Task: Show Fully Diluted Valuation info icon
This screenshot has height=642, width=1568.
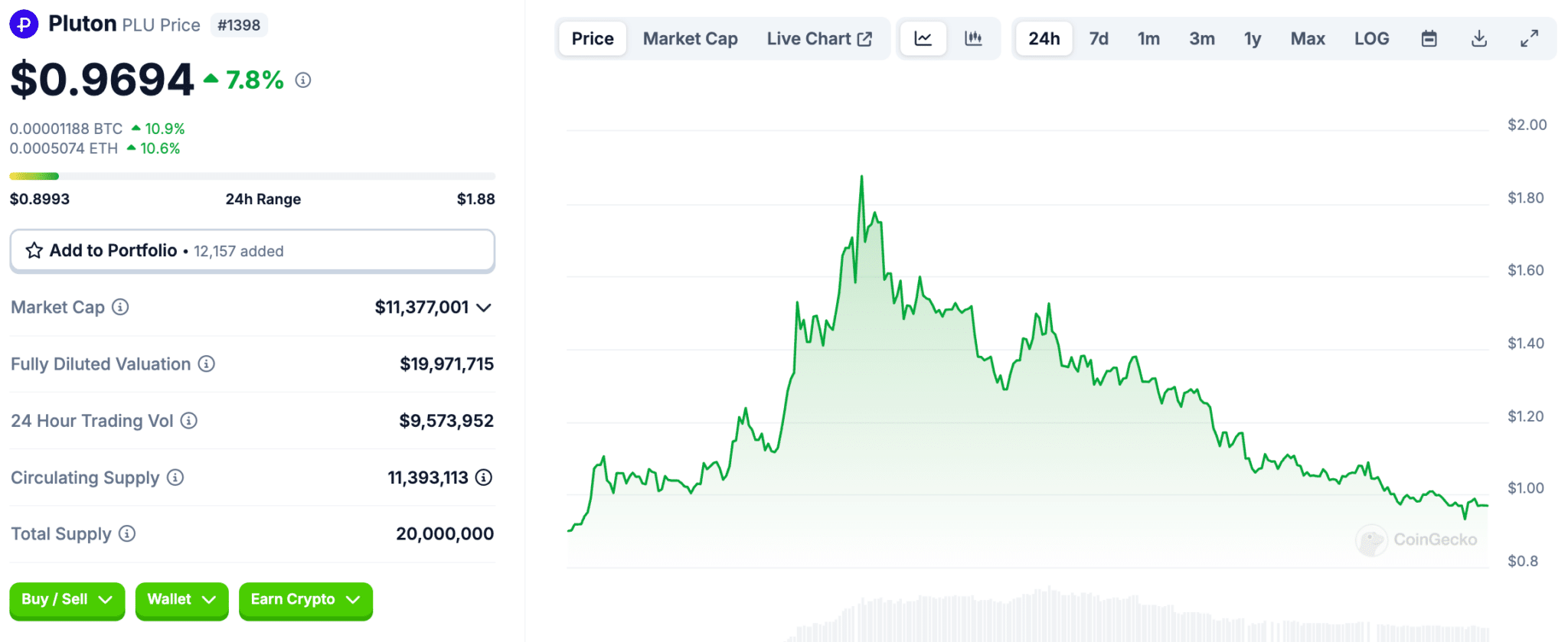Action: pos(207,363)
